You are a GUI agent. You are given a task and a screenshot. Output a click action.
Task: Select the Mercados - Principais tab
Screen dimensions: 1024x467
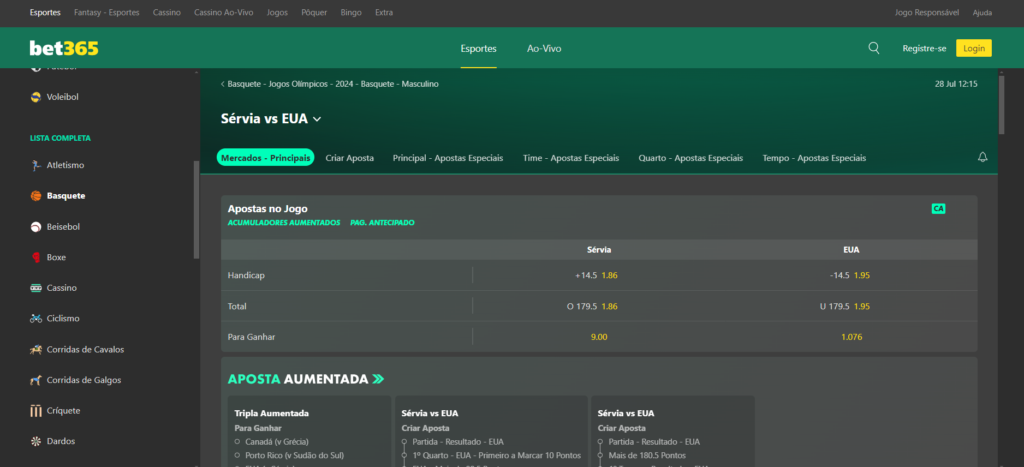click(265, 157)
